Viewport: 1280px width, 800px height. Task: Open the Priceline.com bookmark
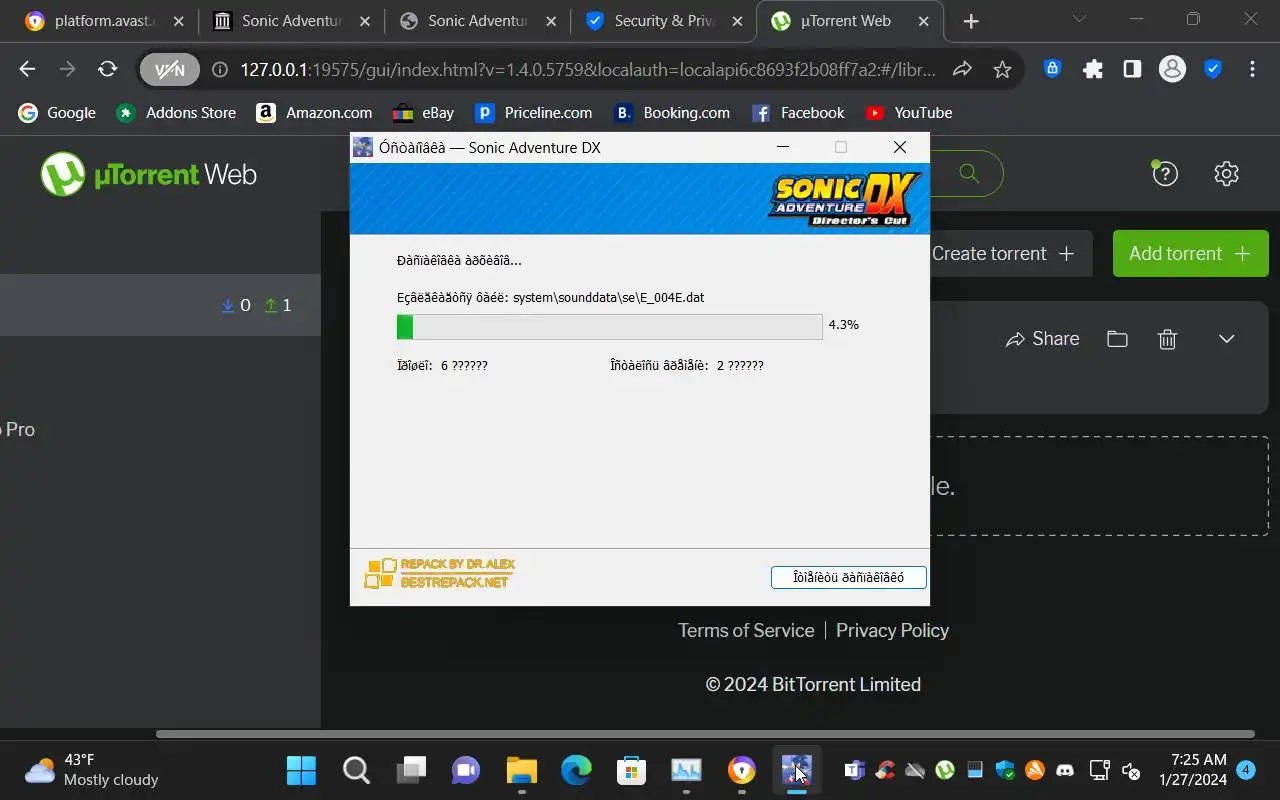click(534, 113)
